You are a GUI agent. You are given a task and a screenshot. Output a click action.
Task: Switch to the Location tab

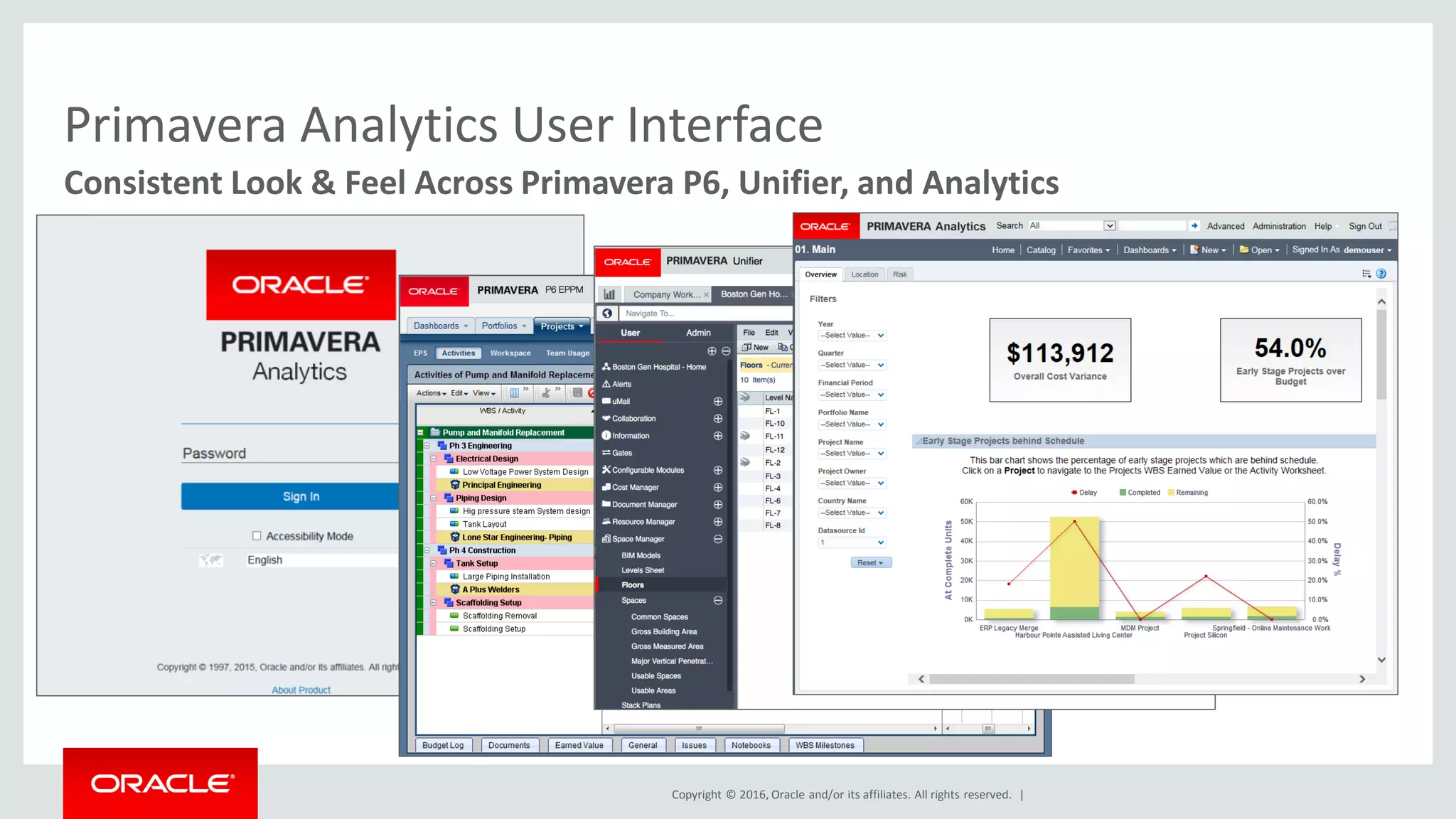(864, 274)
